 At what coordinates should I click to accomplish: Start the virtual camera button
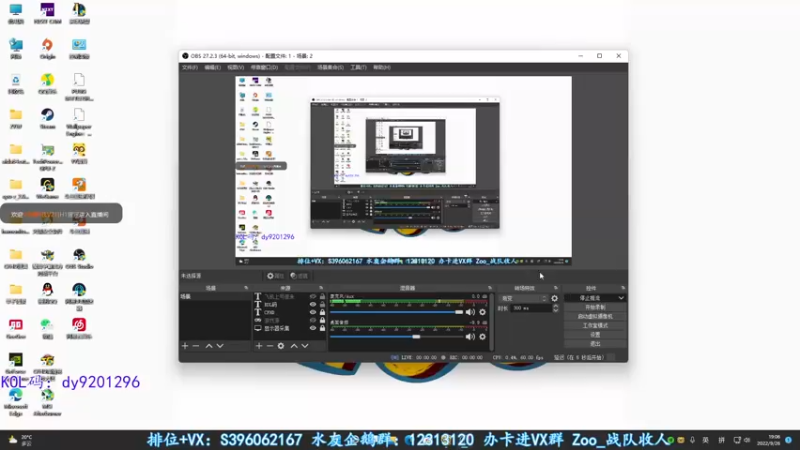(595, 317)
